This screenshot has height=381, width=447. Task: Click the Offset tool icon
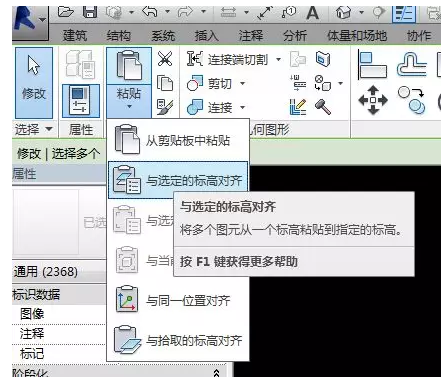coord(412,65)
